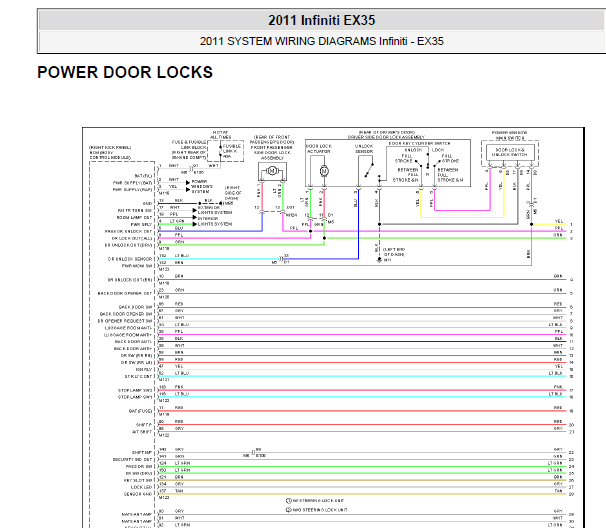606x528 pixels.
Task: Click the front passenger door lock motor symbol
Action: click(272, 170)
